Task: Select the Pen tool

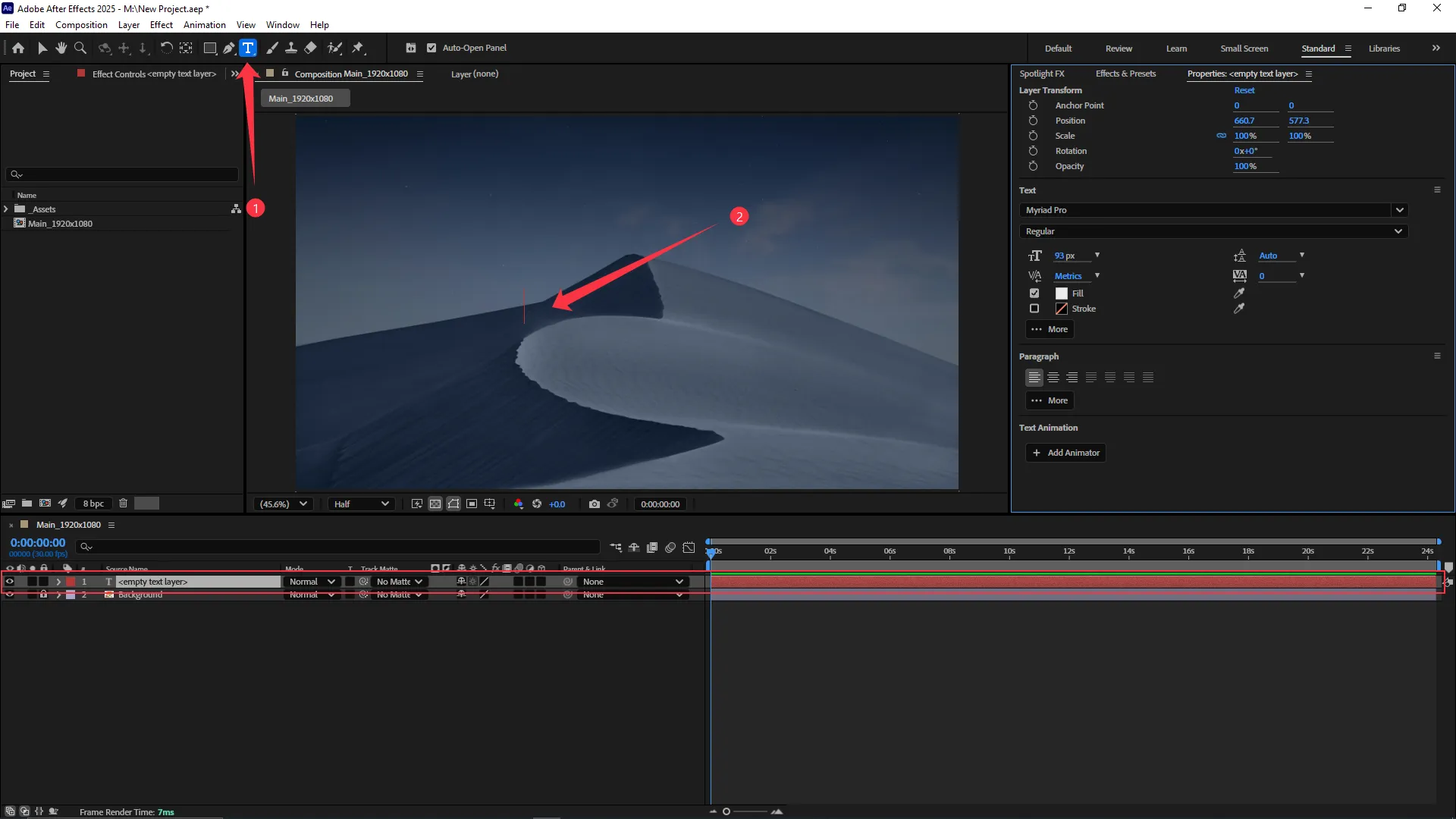Action: point(228,48)
